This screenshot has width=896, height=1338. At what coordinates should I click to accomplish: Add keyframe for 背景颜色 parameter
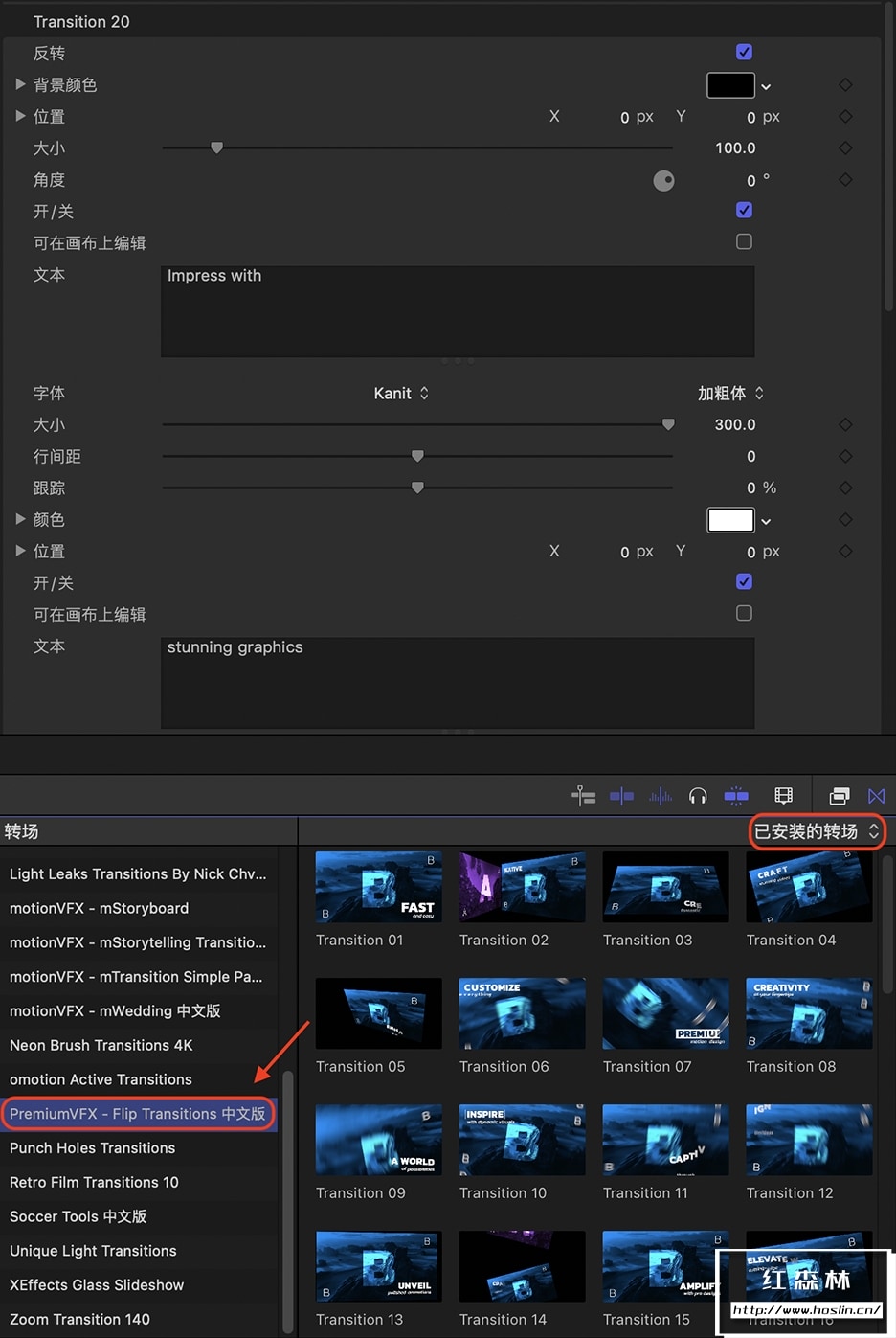pos(845,85)
